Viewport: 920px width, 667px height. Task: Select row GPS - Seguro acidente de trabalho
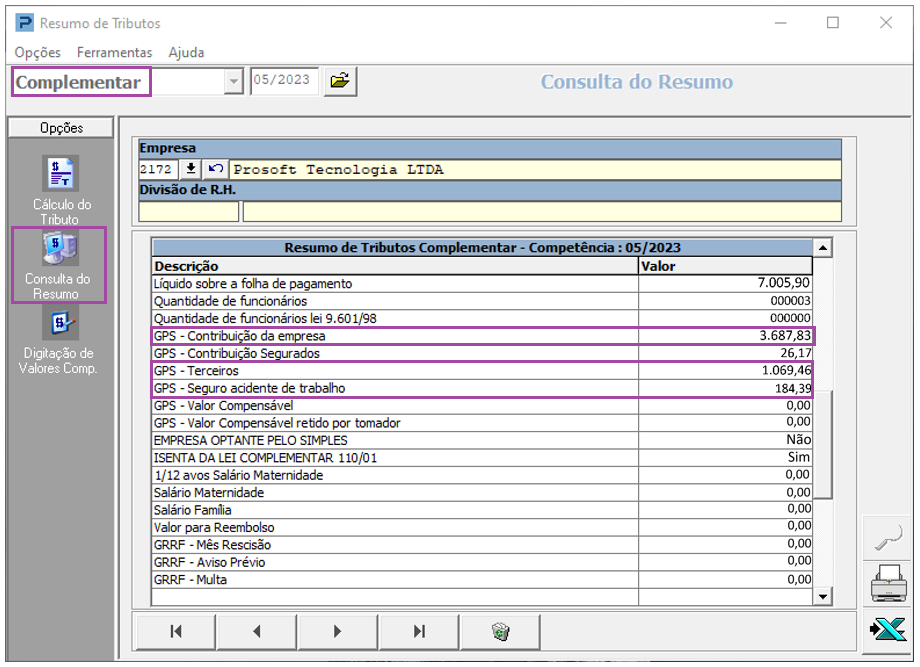482,388
